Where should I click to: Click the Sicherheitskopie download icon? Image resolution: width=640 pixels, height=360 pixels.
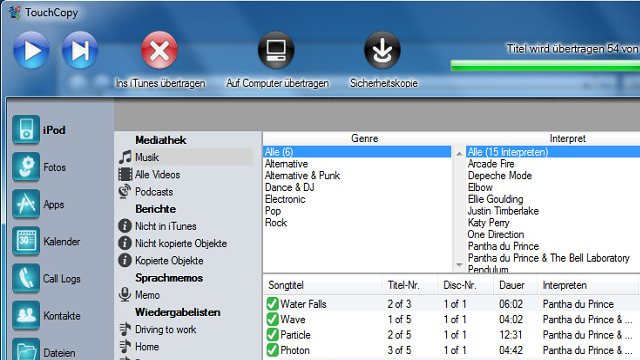[382, 50]
